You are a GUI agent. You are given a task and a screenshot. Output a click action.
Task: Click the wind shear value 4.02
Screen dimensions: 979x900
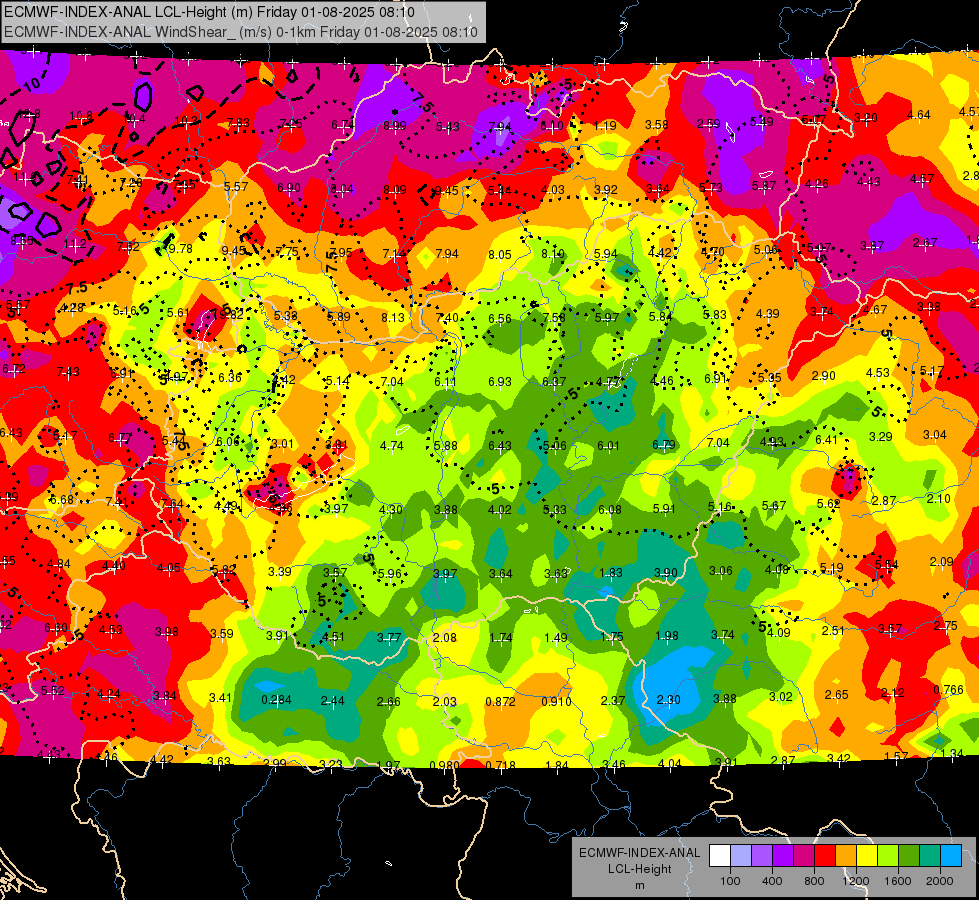coord(500,510)
